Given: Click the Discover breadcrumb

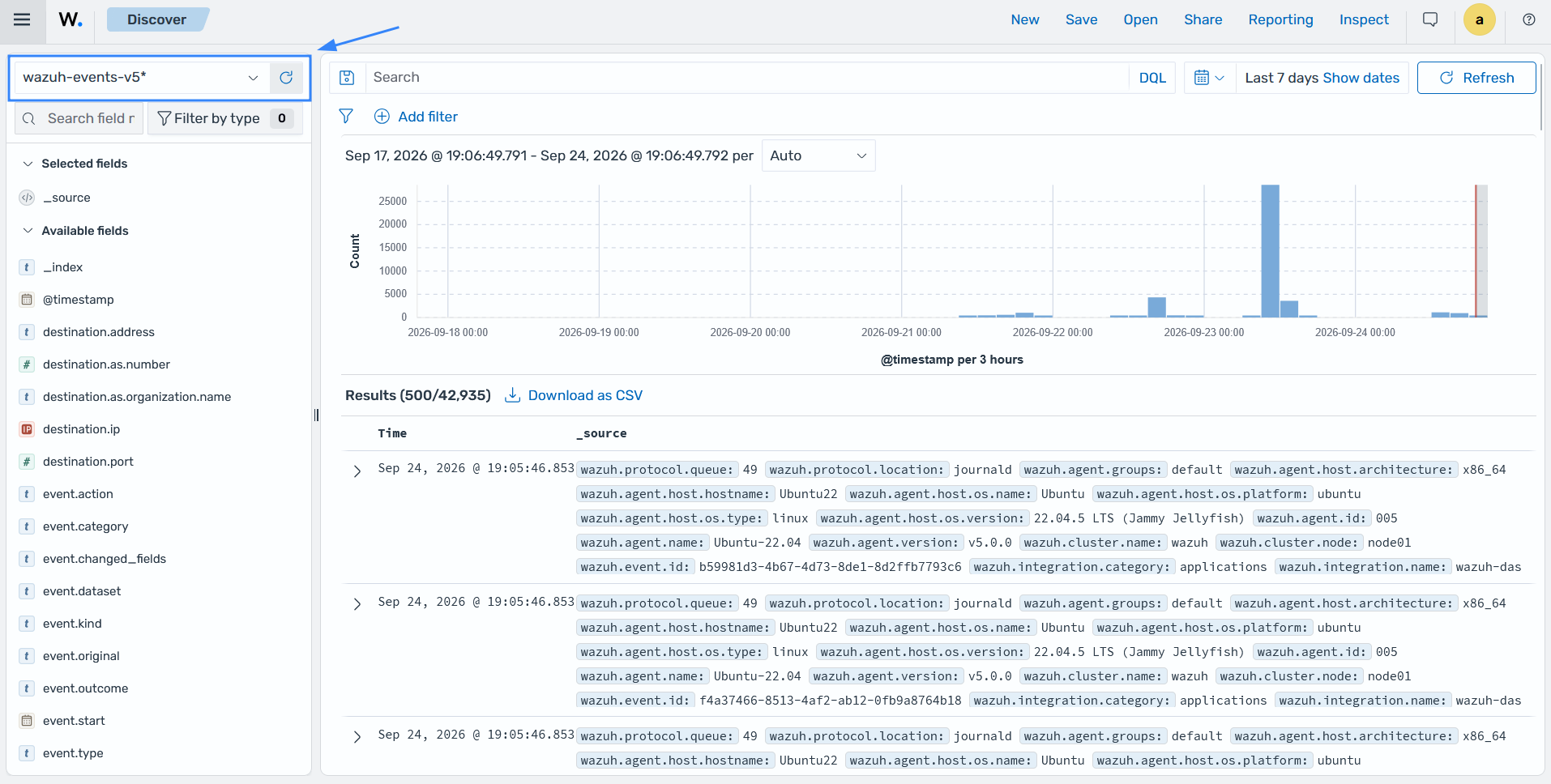Looking at the screenshot, I should click(x=157, y=19).
